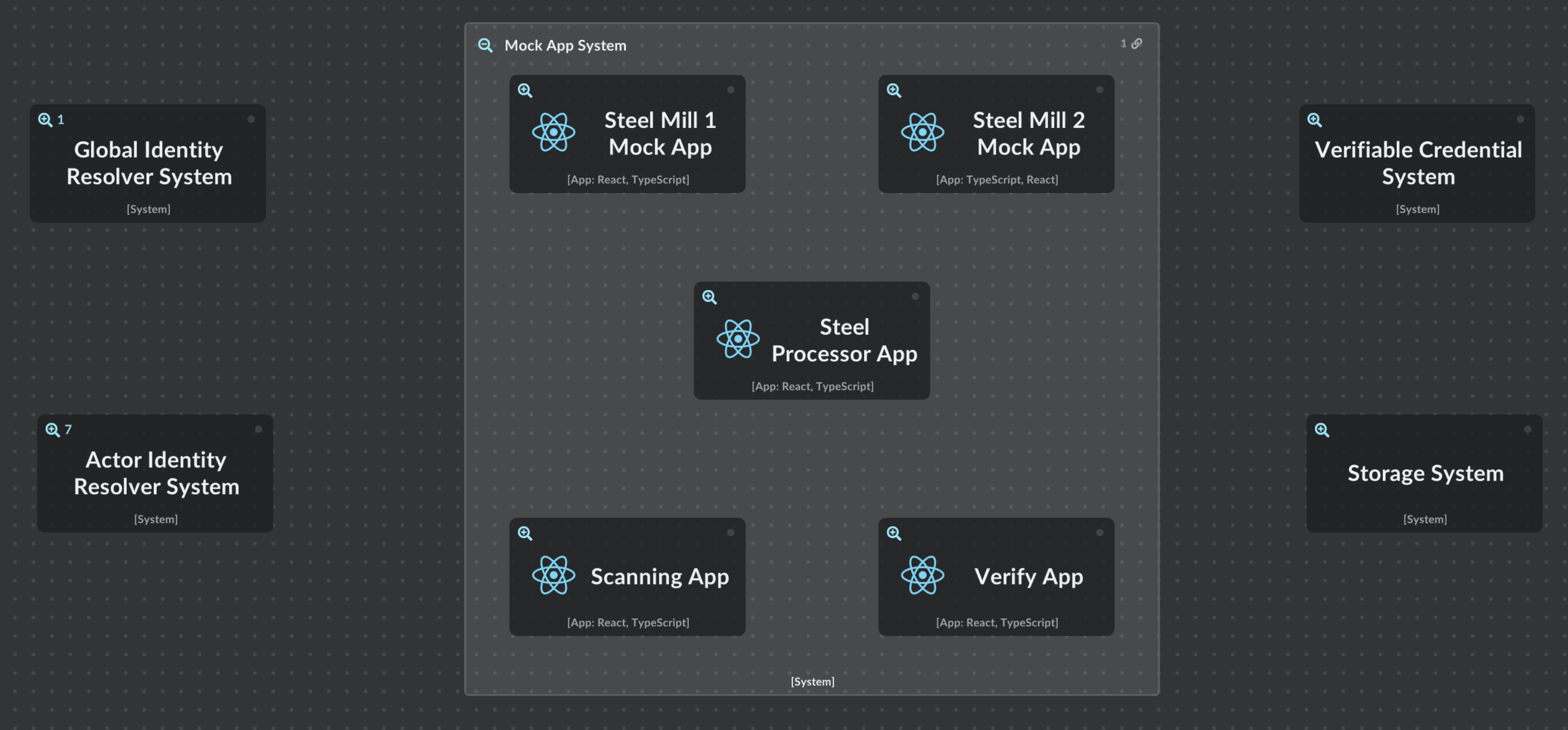Screen dimensions: 1568x730
Task: Zoom into Storage System node
Action: click(1321, 430)
